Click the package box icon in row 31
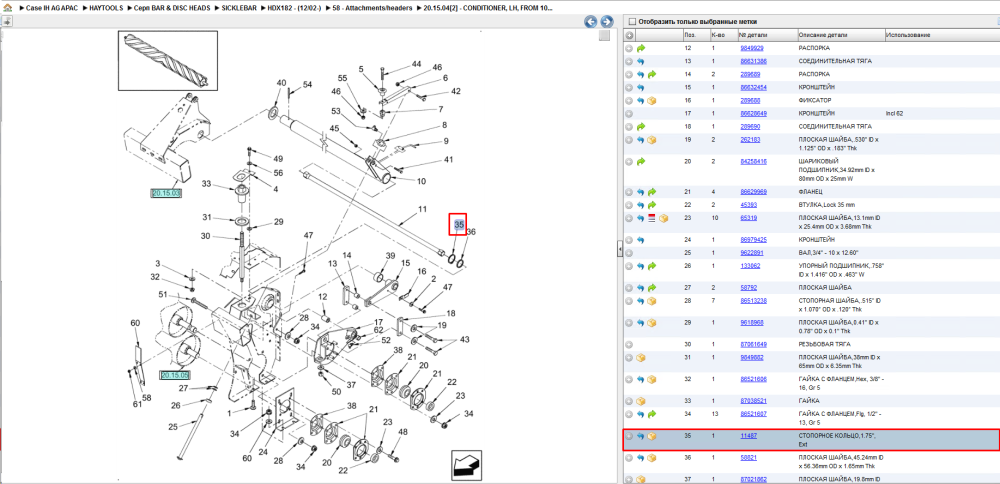Image resolution: width=1000 pixels, height=484 pixels. click(x=641, y=358)
